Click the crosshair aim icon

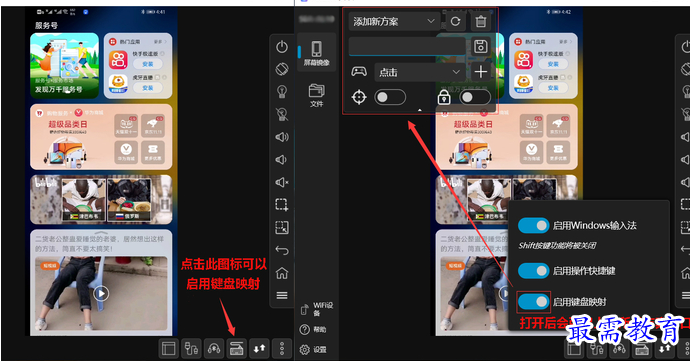click(x=359, y=97)
